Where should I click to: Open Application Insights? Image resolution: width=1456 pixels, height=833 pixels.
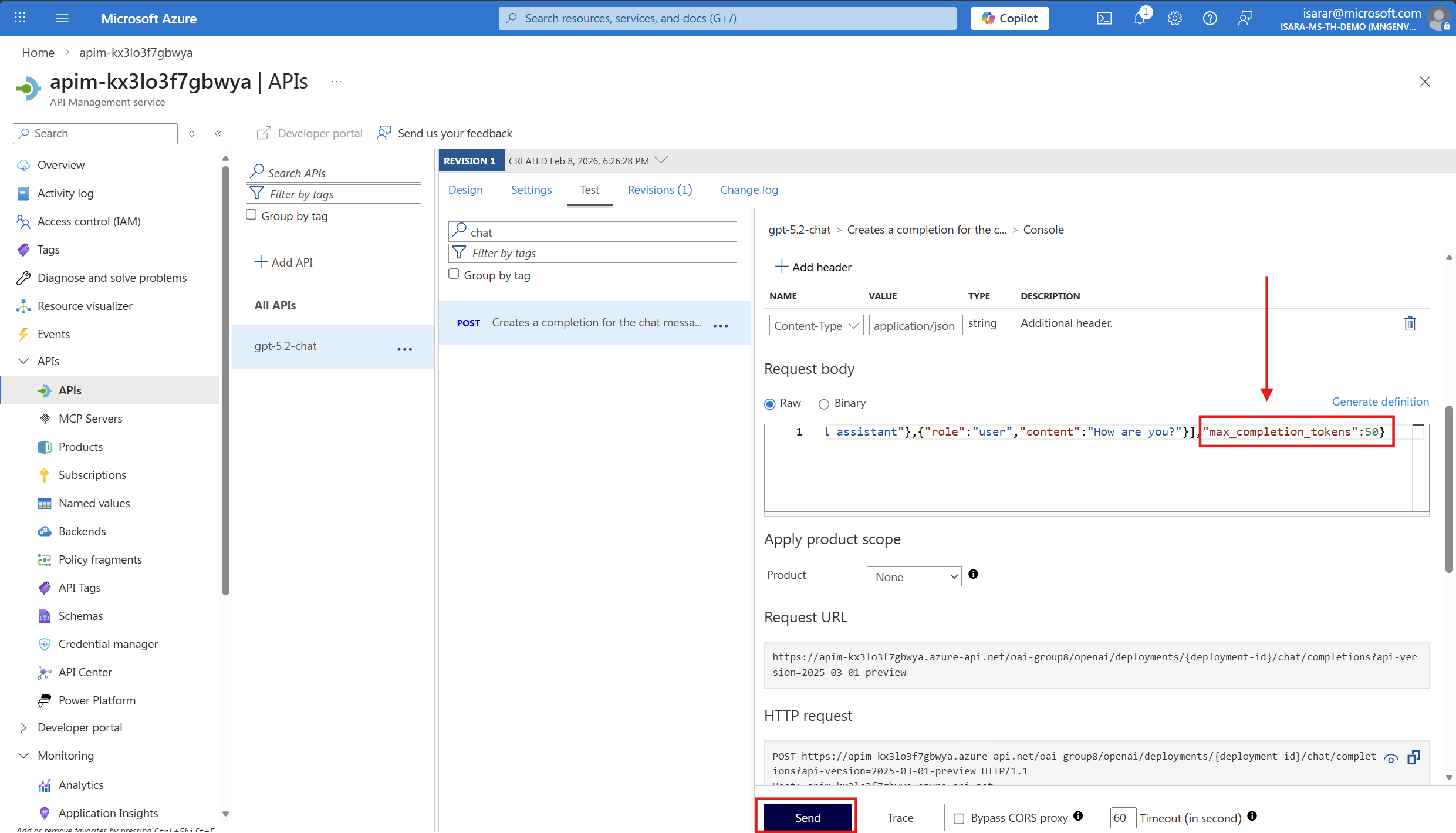click(109, 813)
